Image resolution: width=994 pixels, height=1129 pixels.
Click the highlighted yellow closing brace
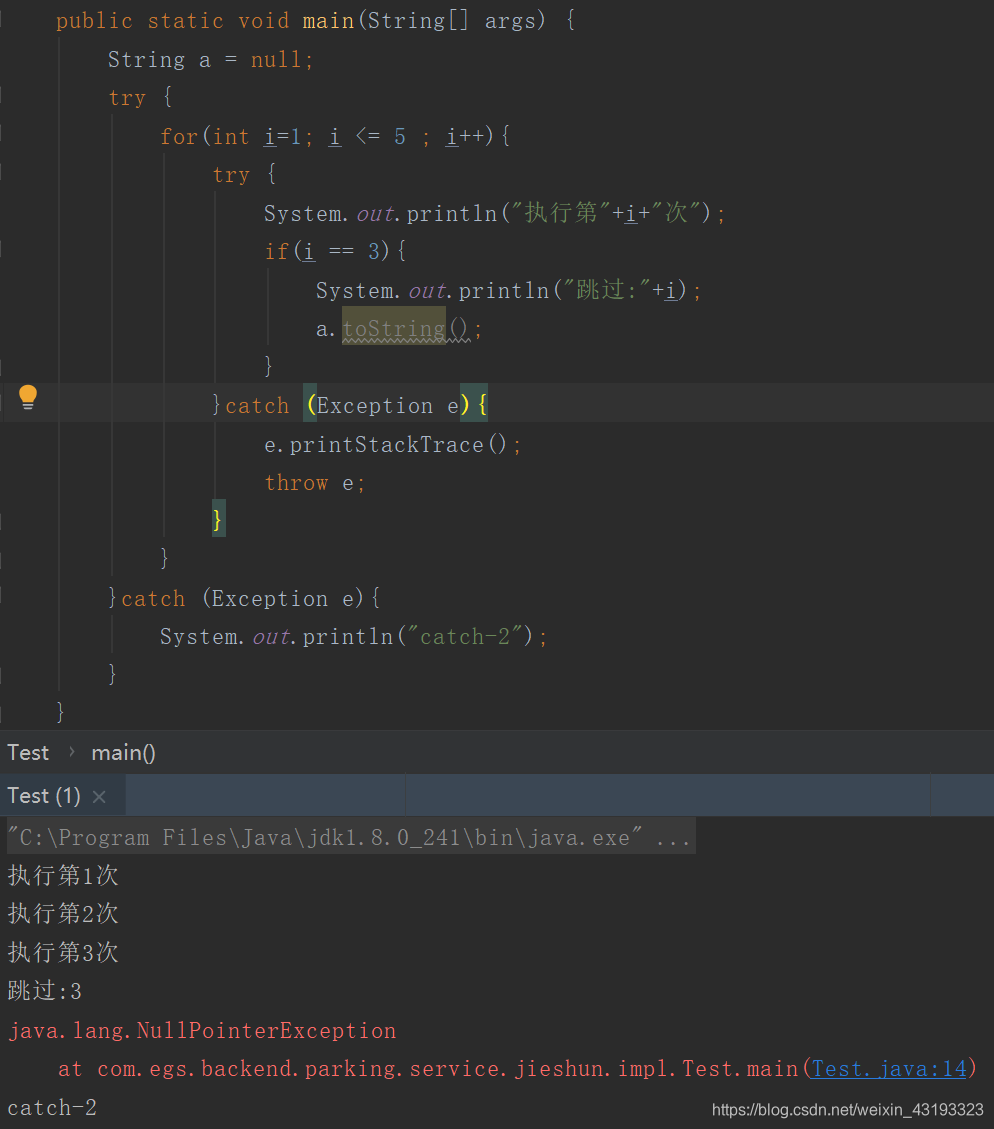(x=218, y=518)
